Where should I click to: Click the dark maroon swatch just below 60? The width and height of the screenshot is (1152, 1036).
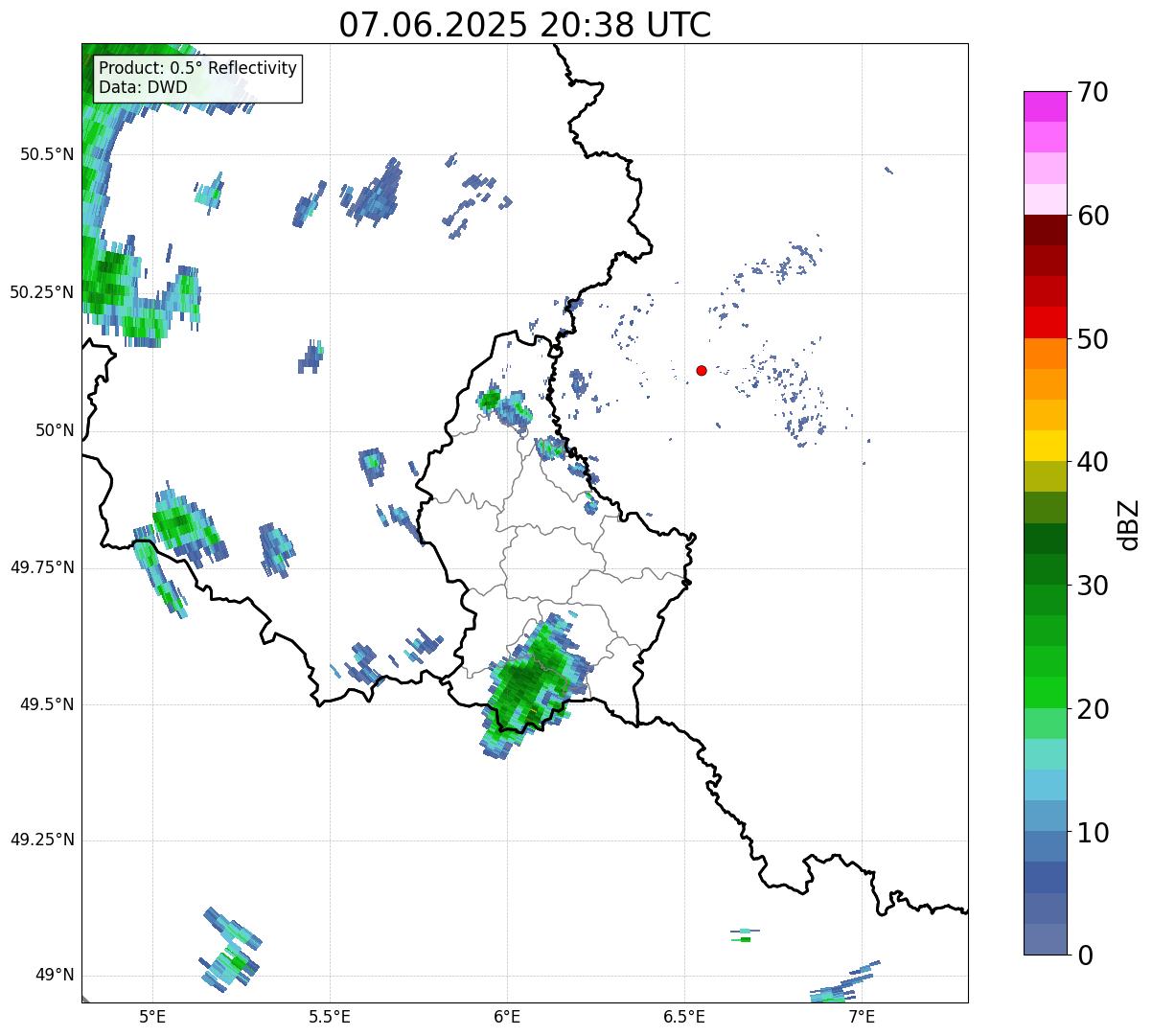[x=1045, y=230]
